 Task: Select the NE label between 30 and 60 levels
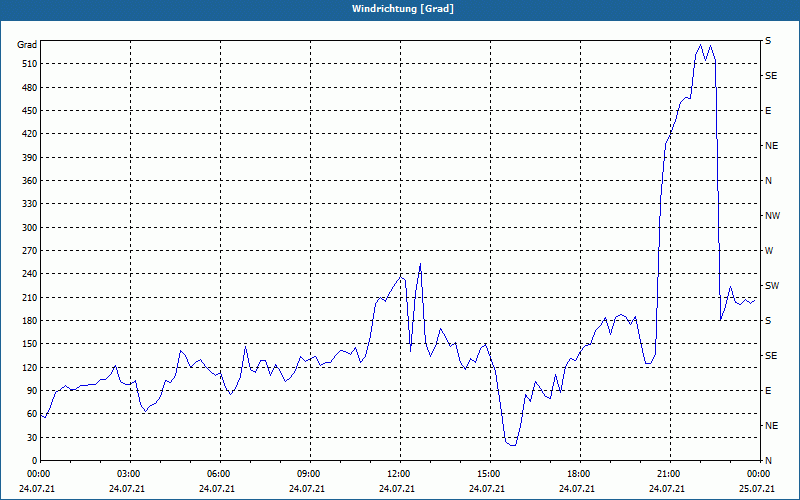click(771, 426)
